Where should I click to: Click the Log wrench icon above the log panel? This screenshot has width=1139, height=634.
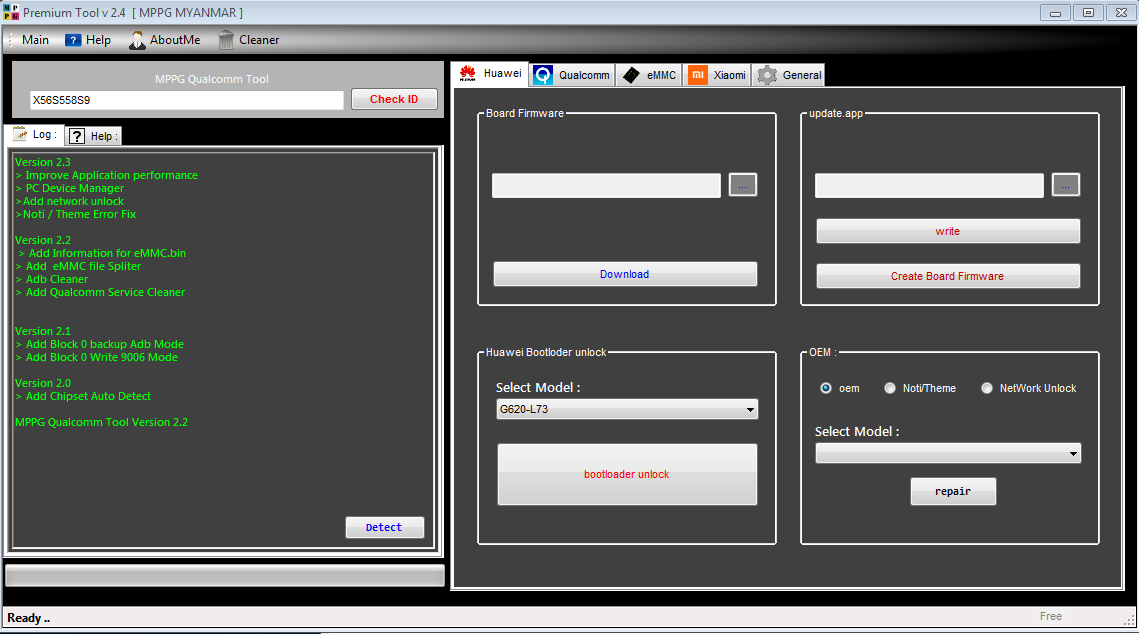21,134
